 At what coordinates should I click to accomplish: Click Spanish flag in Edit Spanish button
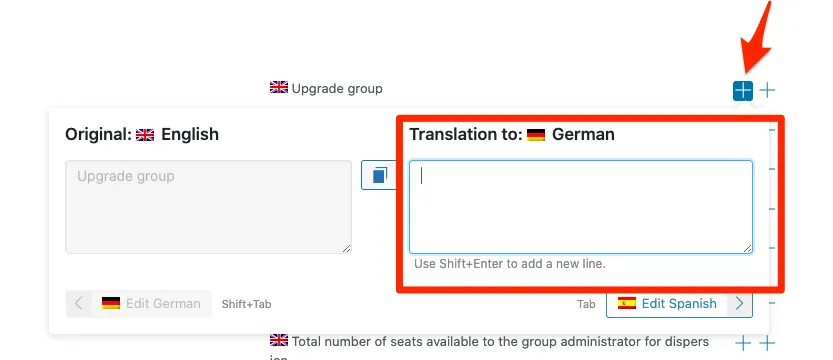click(627, 303)
